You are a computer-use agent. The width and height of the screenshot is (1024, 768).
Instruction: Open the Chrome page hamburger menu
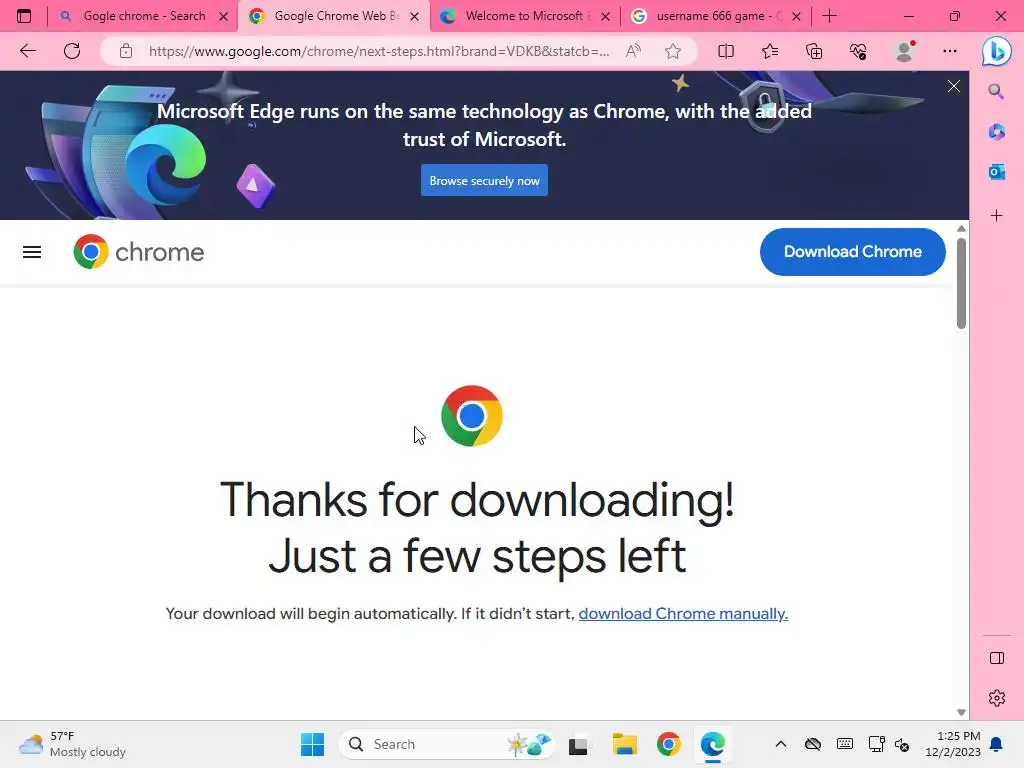pyautogui.click(x=32, y=252)
